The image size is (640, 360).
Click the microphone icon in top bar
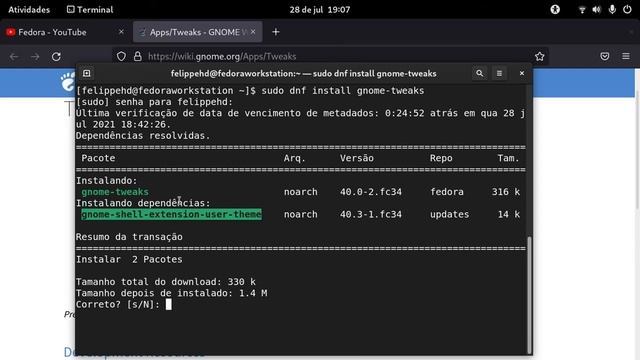pyautogui.click(x=612, y=9)
